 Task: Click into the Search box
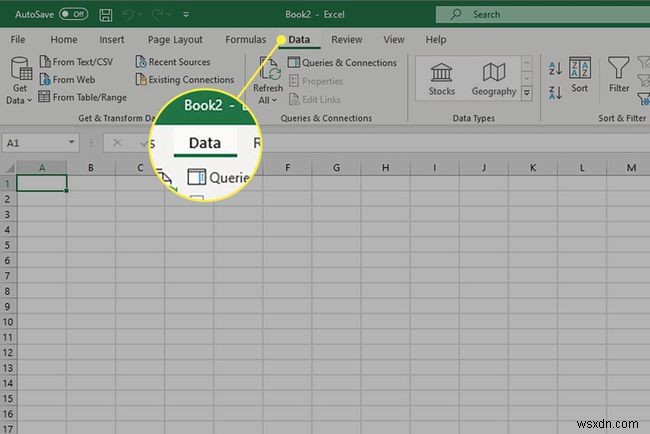pyautogui.click(x=543, y=15)
